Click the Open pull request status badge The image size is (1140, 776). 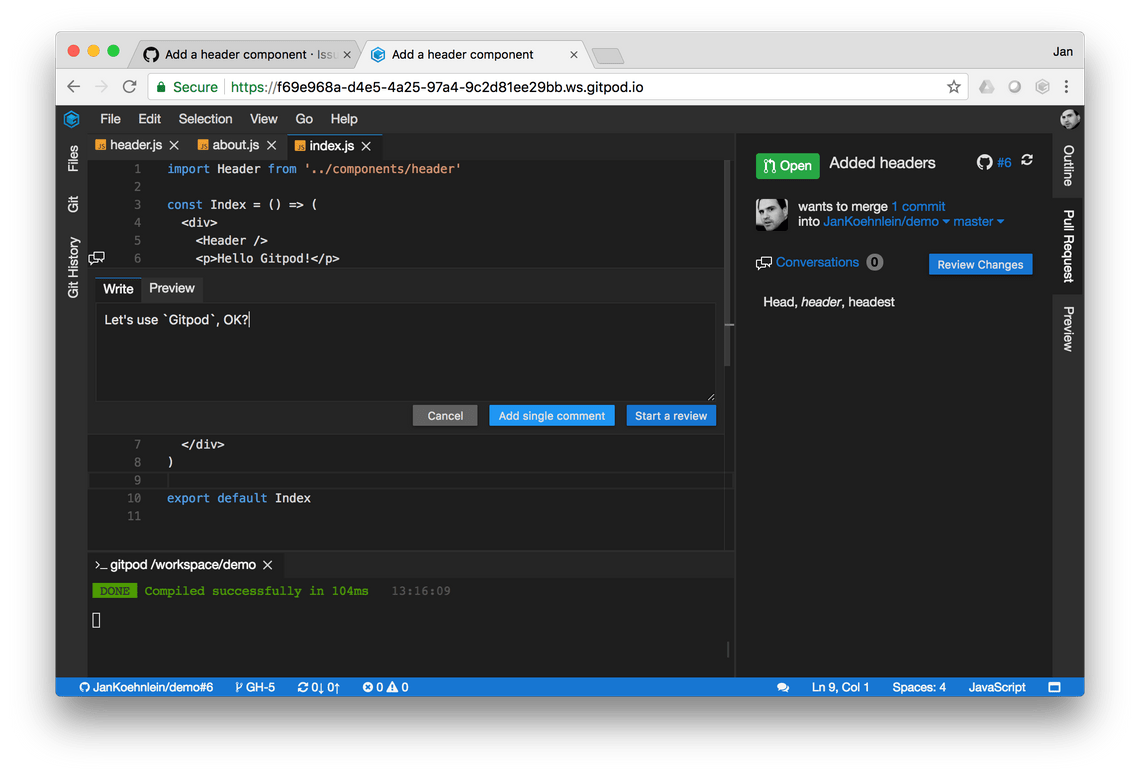coord(787,166)
